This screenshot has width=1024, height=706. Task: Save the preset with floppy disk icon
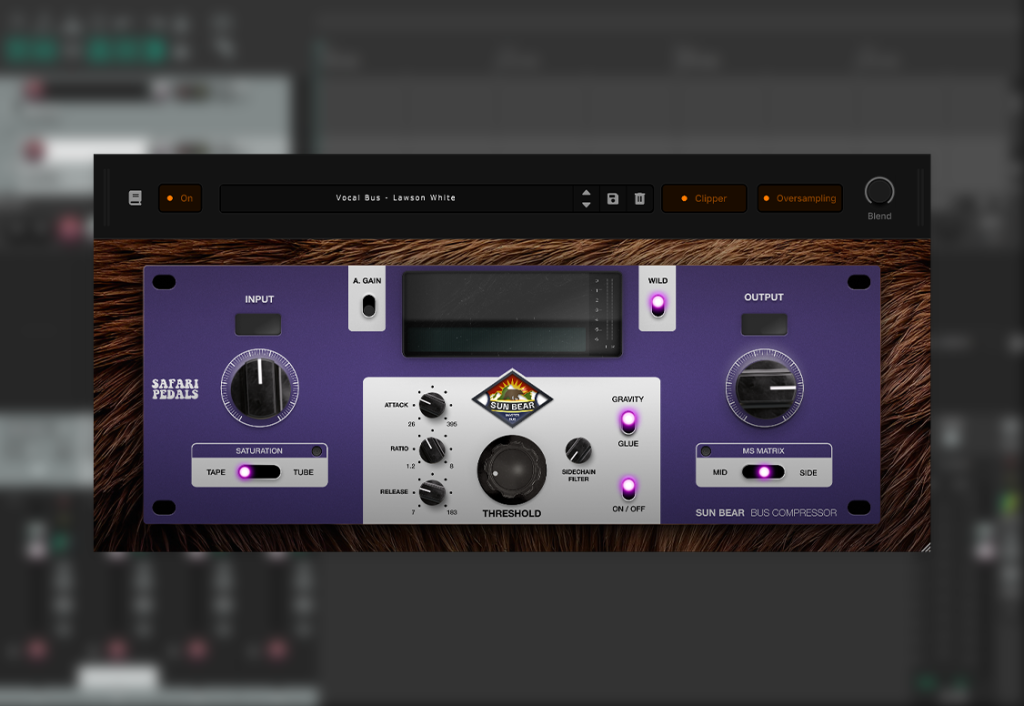point(613,199)
